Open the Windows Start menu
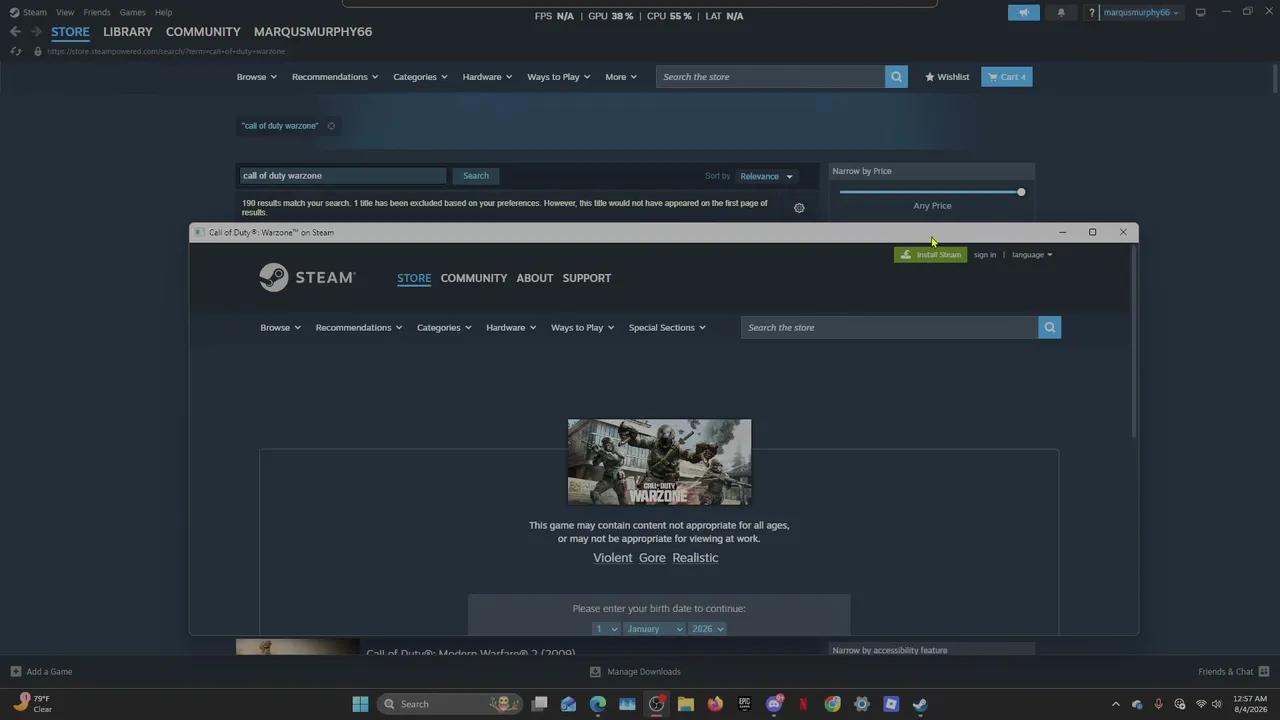 pyautogui.click(x=360, y=704)
